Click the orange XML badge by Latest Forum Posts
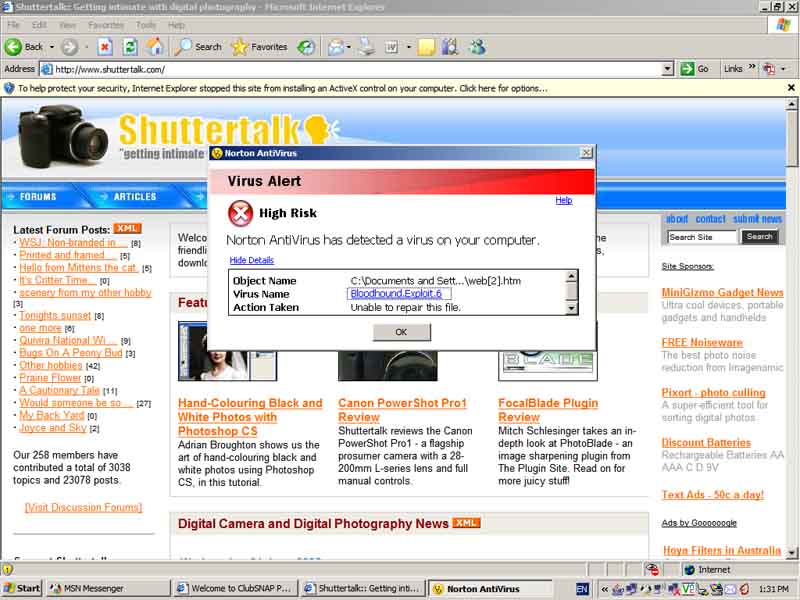 coord(127,229)
